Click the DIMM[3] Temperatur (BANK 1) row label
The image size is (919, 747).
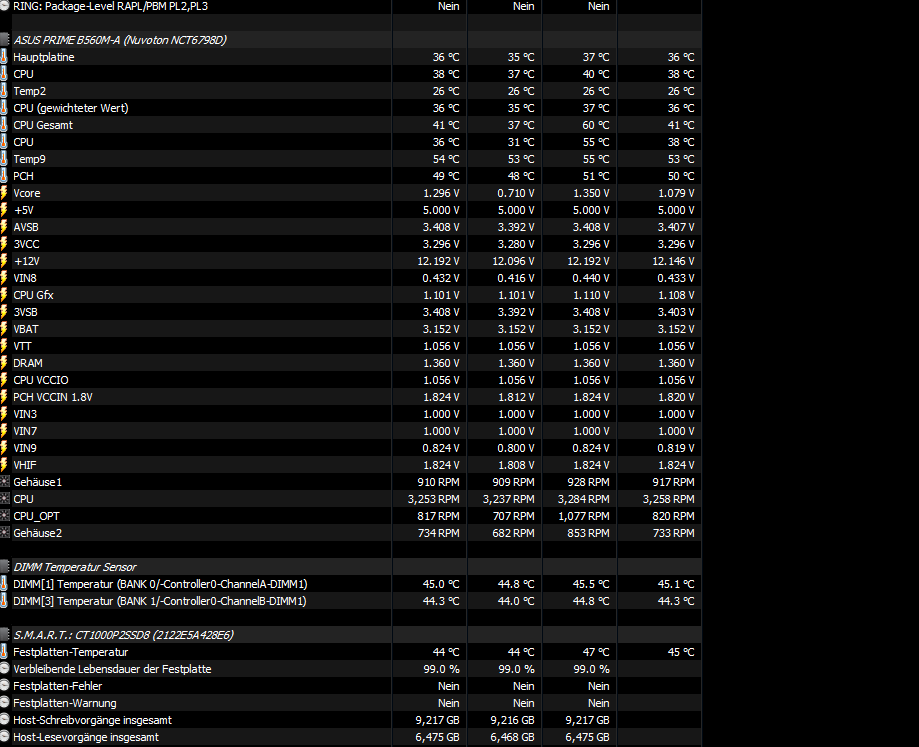click(x=160, y=601)
